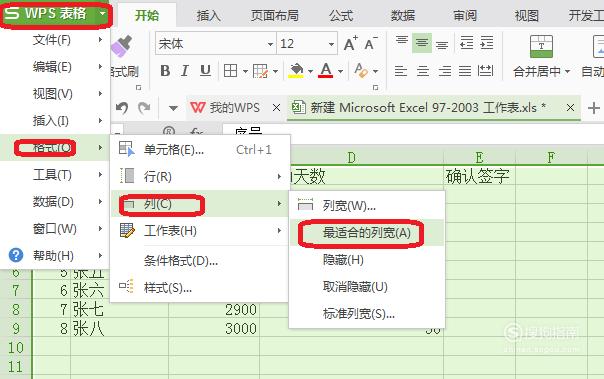Switch to the 页面布局 ribbon tab
This screenshot has height=379, width=604.
tap(275, 15)
